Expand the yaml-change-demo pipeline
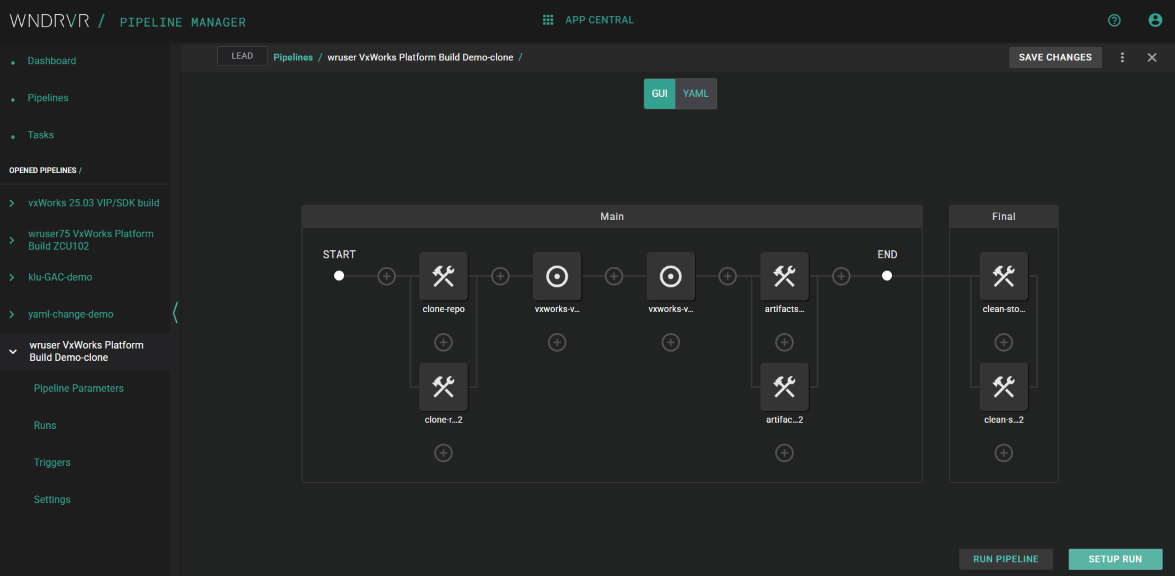The height and width of the screenshot is (576, 1175). point(12,314)
